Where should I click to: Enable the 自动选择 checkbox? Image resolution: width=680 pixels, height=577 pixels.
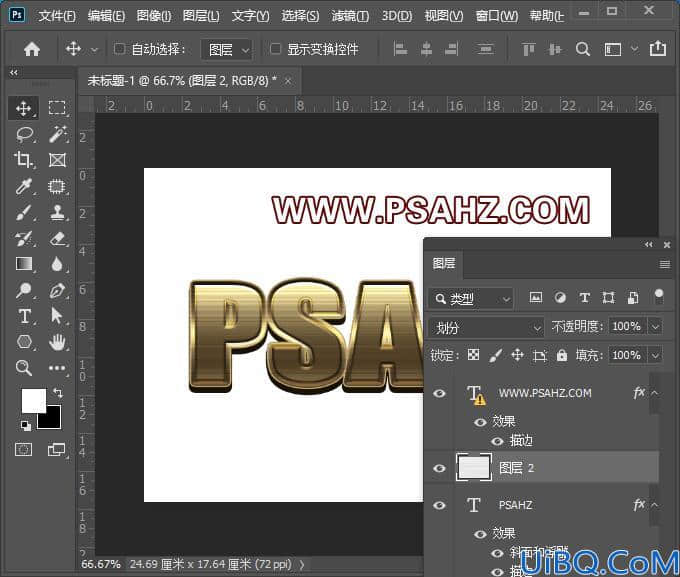[x=119, y=49]
